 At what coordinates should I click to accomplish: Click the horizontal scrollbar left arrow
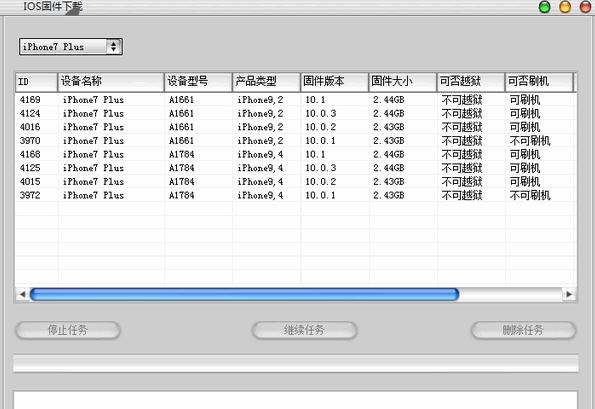coord(22,294)
